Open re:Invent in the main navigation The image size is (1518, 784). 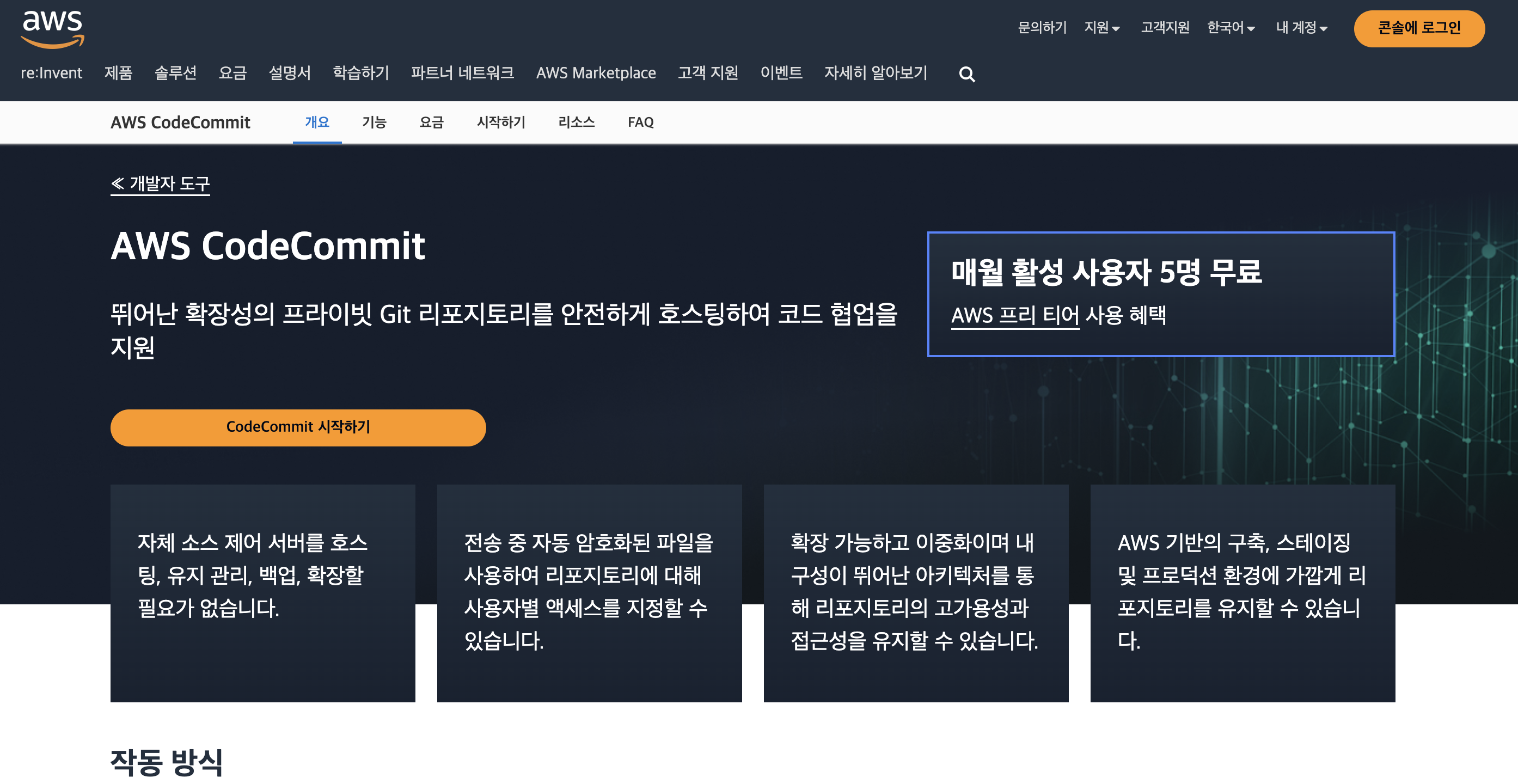click(x=51, y=73)
